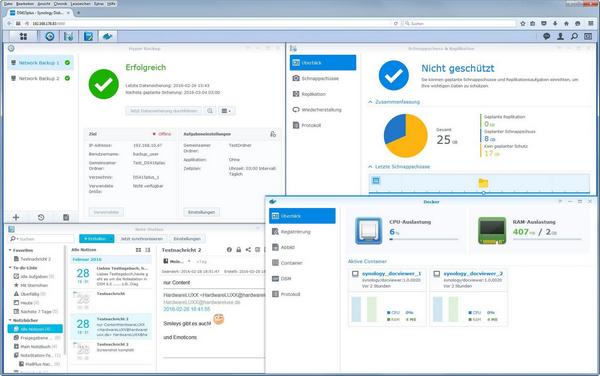The image size is (600, 376).
Task: Open the Lesezeichen menu in Firefox
Action: click(81, 3)
